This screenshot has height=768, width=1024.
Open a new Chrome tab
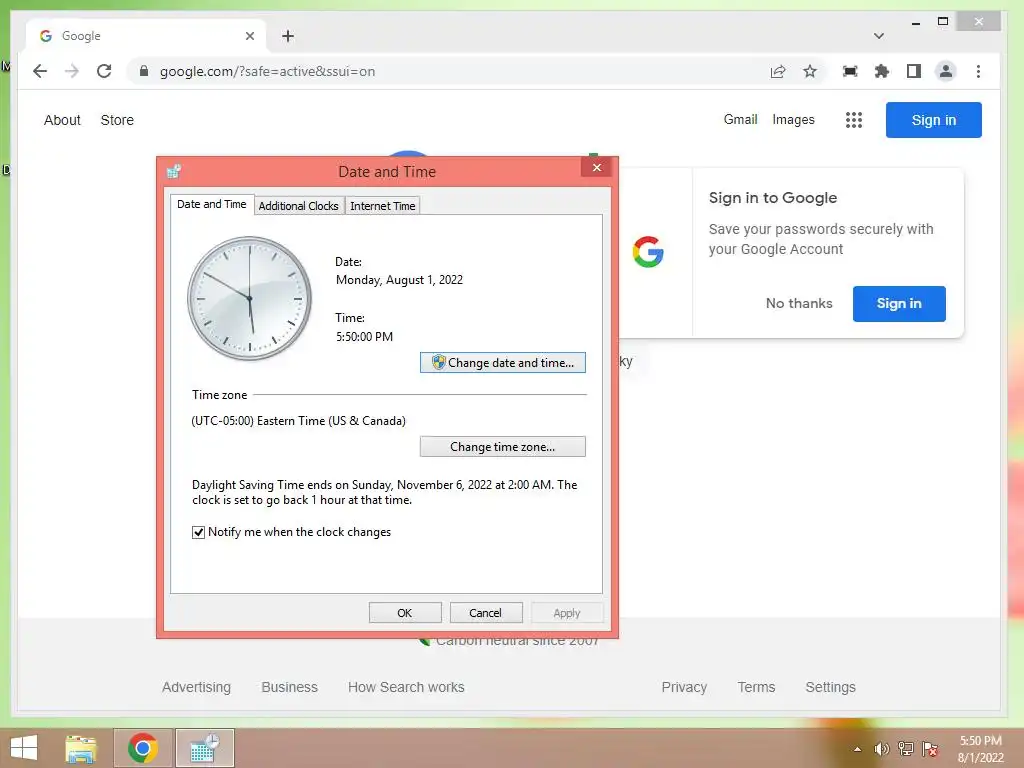(x=288, y=36)
